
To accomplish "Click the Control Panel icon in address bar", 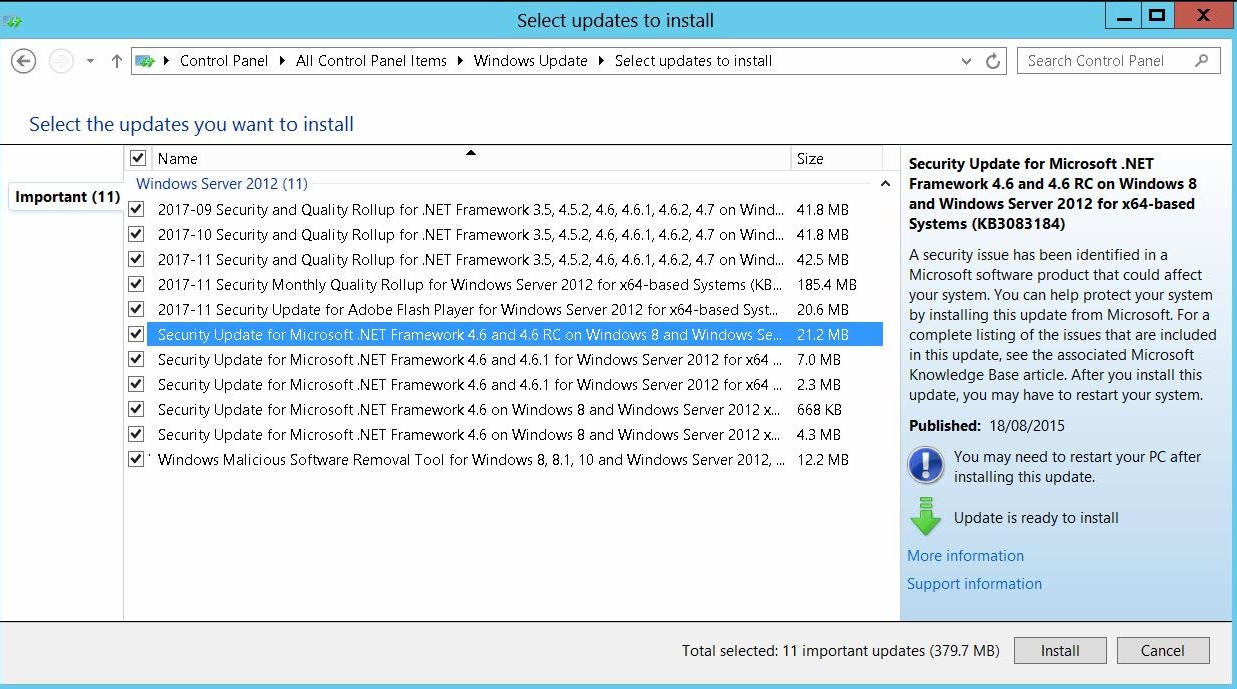I will pyautogui.click(x=146, y=61).
